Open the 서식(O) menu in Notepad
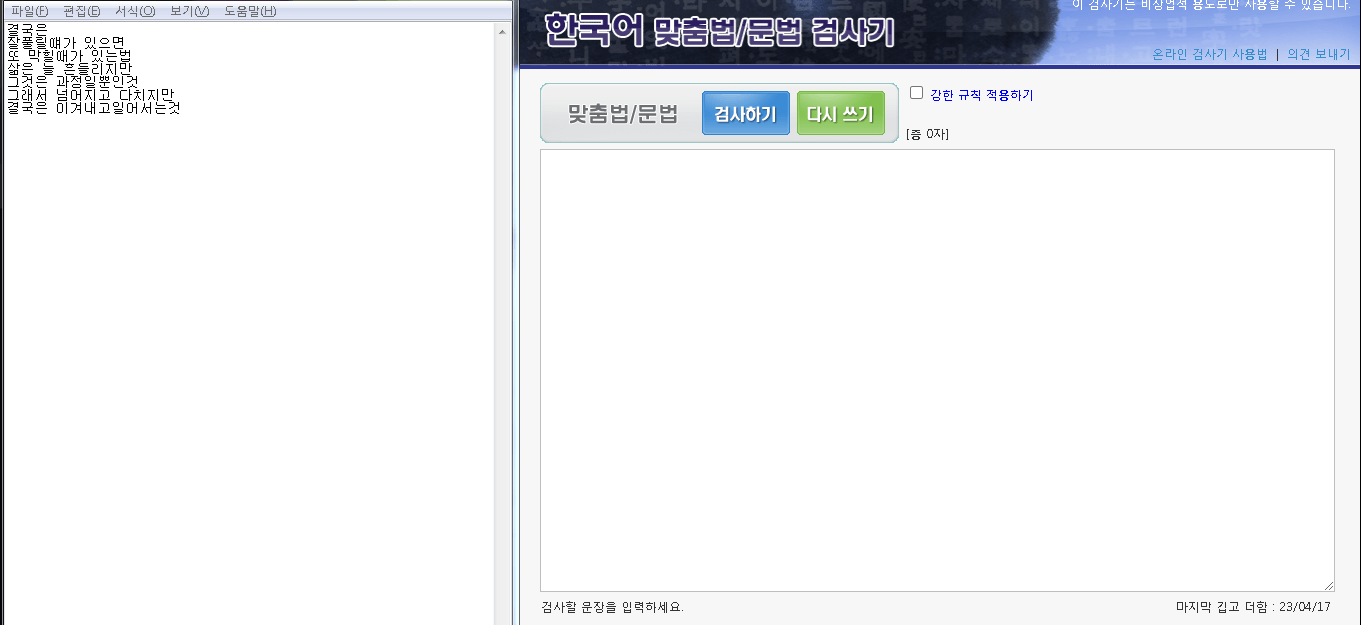This screenshot has height=625, width=1361. click(135, 11)
